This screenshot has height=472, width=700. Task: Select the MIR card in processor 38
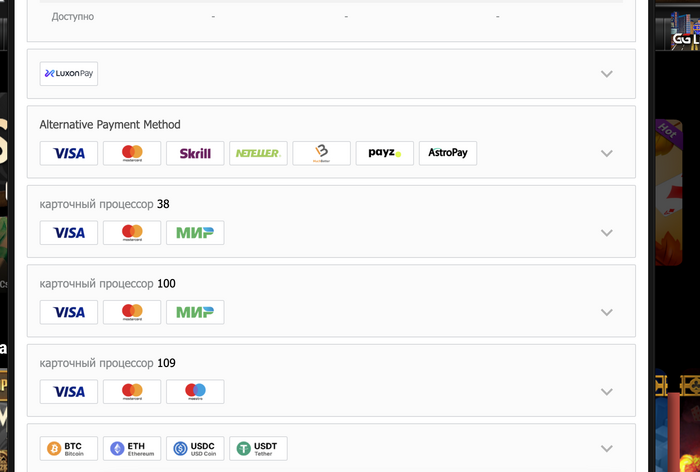click(x=195, y=233)
